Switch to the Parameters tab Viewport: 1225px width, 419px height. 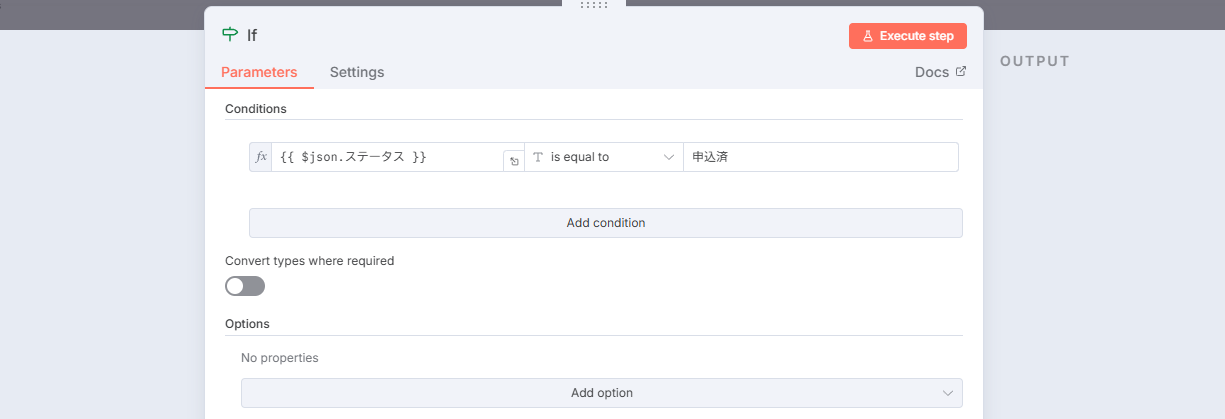[259, 72]
